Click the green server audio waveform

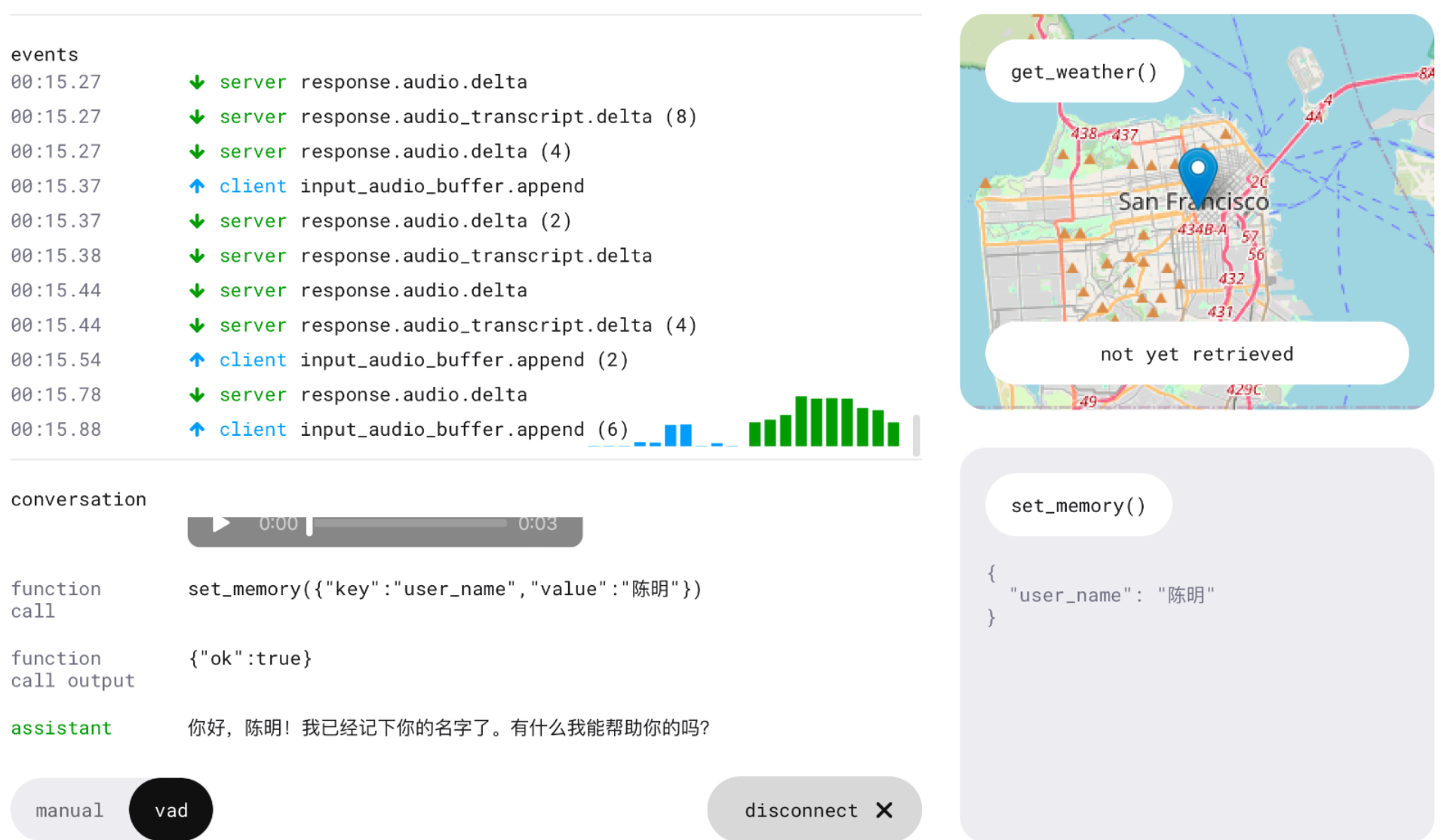click(x=824, y=421)
